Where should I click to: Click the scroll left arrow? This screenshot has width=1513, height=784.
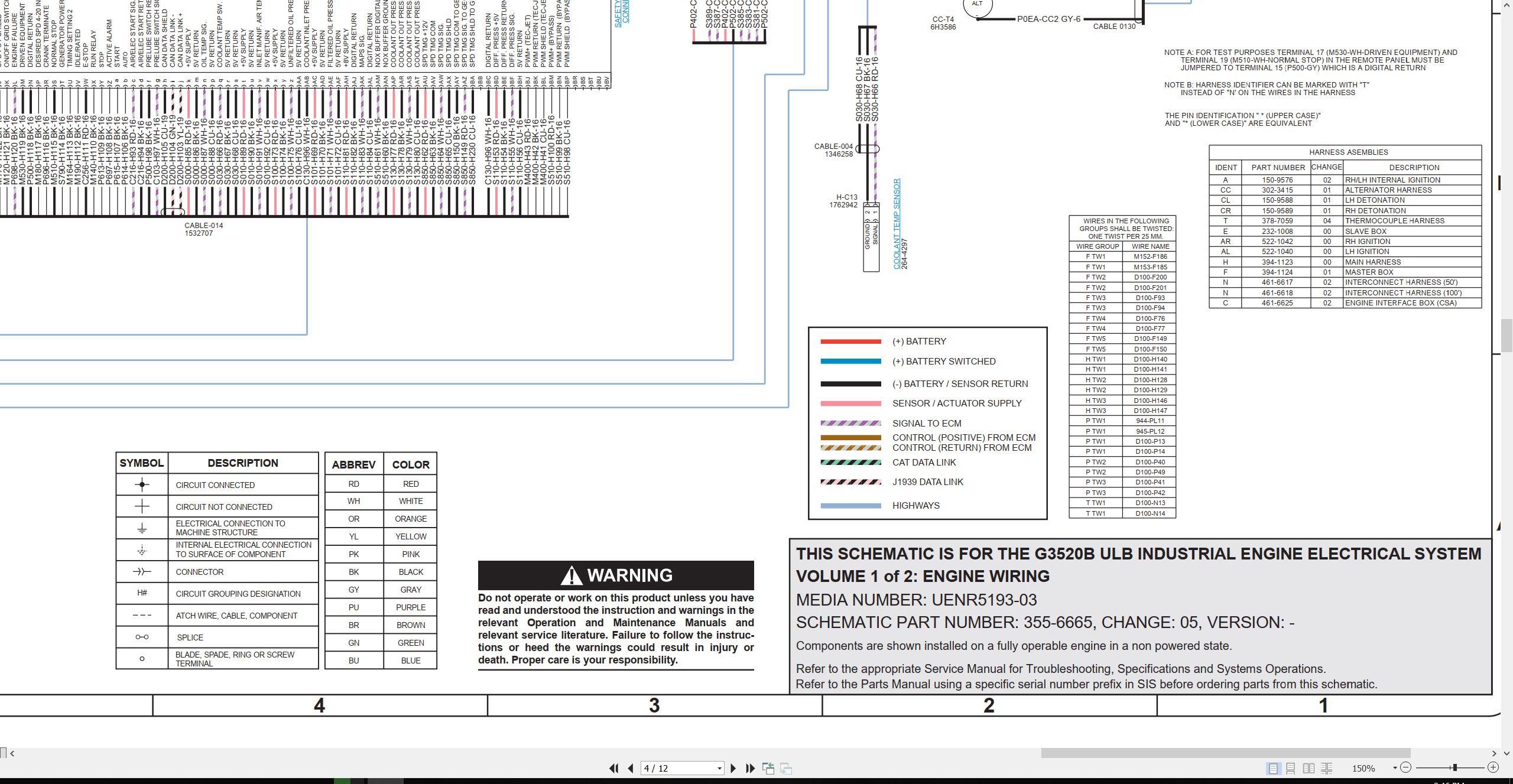pos(12,753)
